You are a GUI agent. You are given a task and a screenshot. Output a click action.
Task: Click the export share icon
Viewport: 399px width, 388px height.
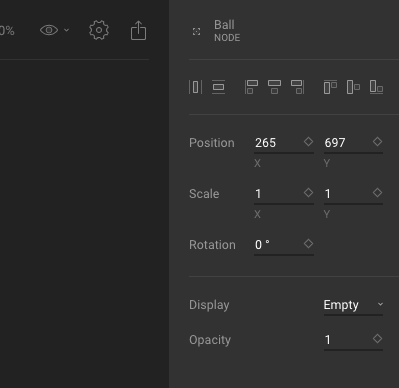(x=138, y=30)
